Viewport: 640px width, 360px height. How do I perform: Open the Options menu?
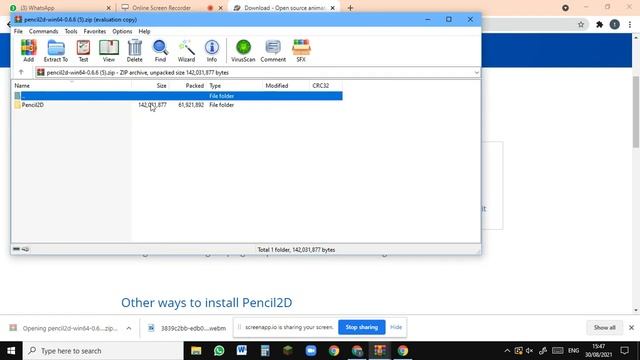[x=122, y=31]
